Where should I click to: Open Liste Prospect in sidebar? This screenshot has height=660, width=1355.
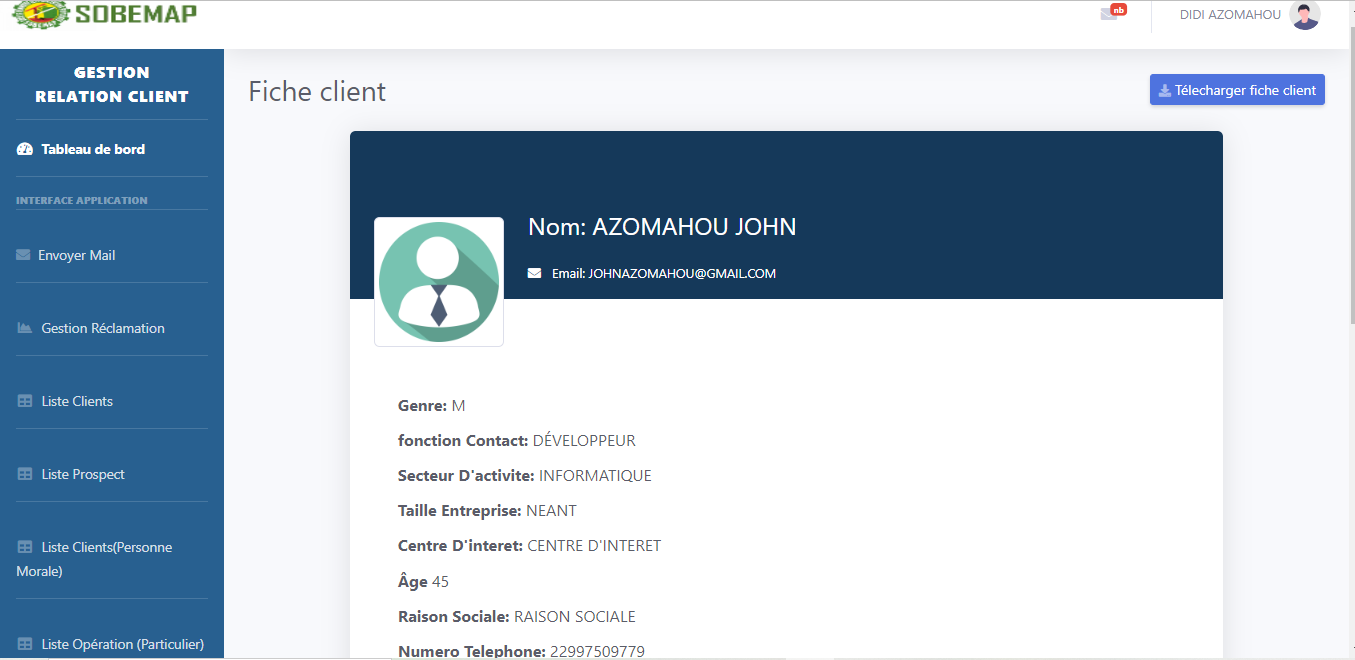coord(83,474)
